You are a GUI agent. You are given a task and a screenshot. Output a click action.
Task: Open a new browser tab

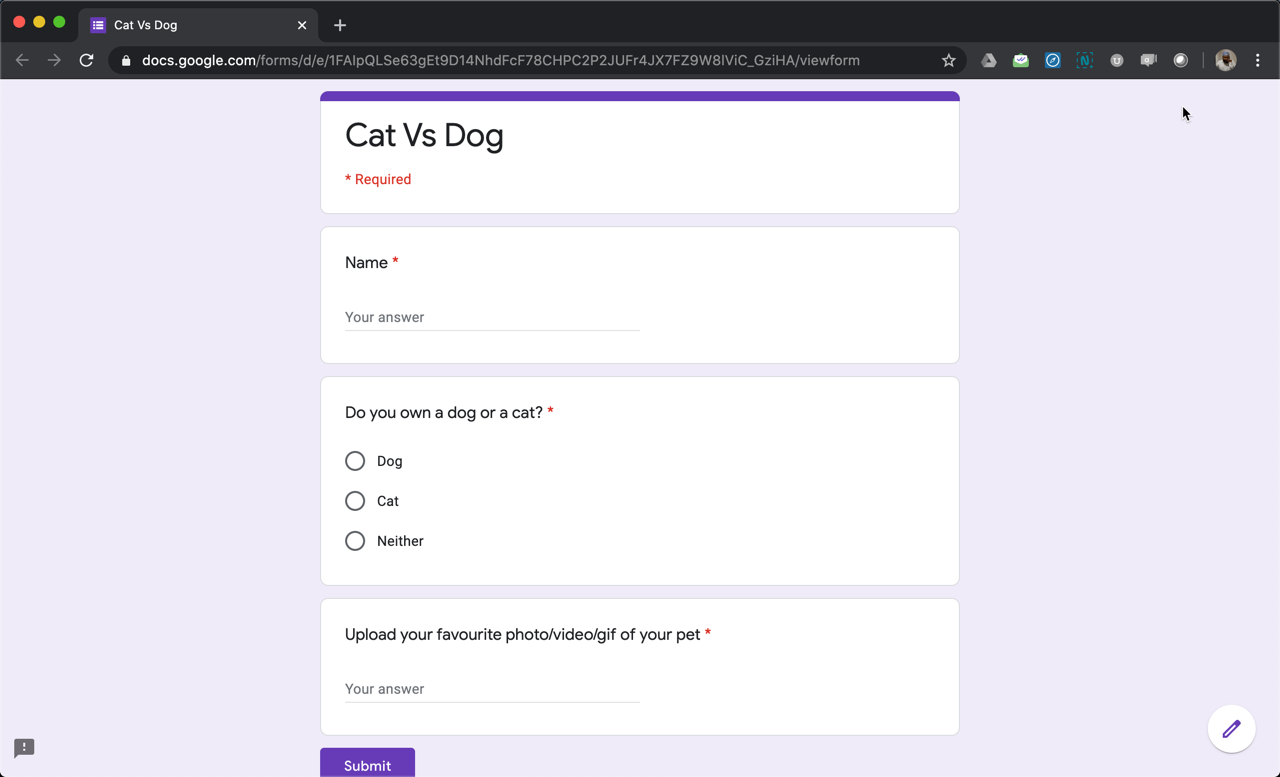click(x=340, y=25)
